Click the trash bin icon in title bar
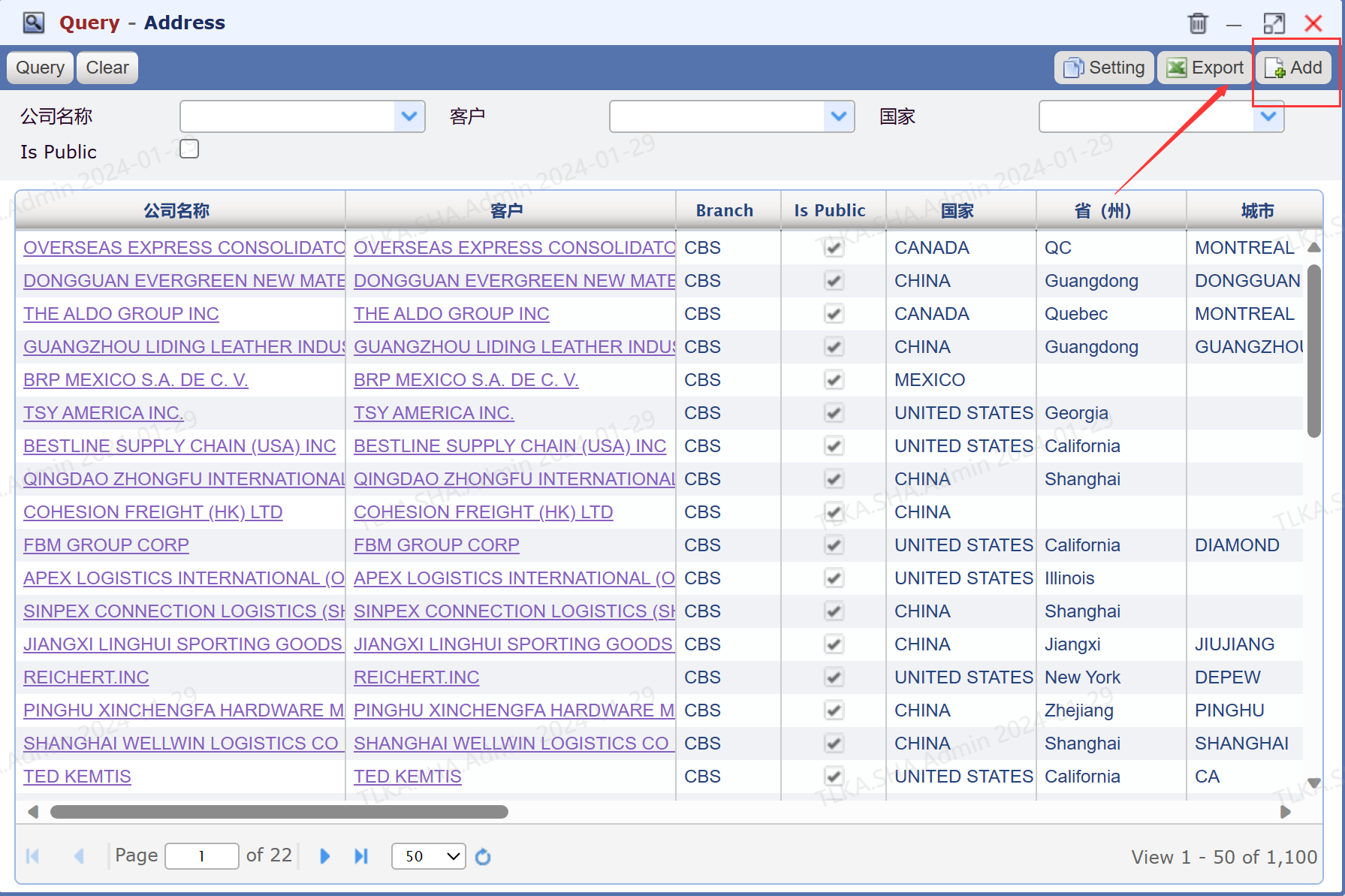The height and width of the screenshot is (896, 1345). tap(1198, 23)
